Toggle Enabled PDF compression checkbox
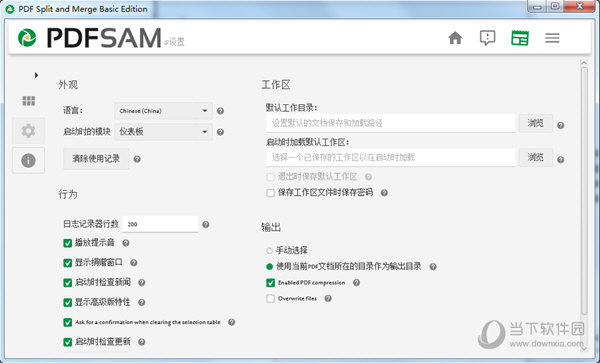This screenshot has width=600, height=363. coord(271,283)
